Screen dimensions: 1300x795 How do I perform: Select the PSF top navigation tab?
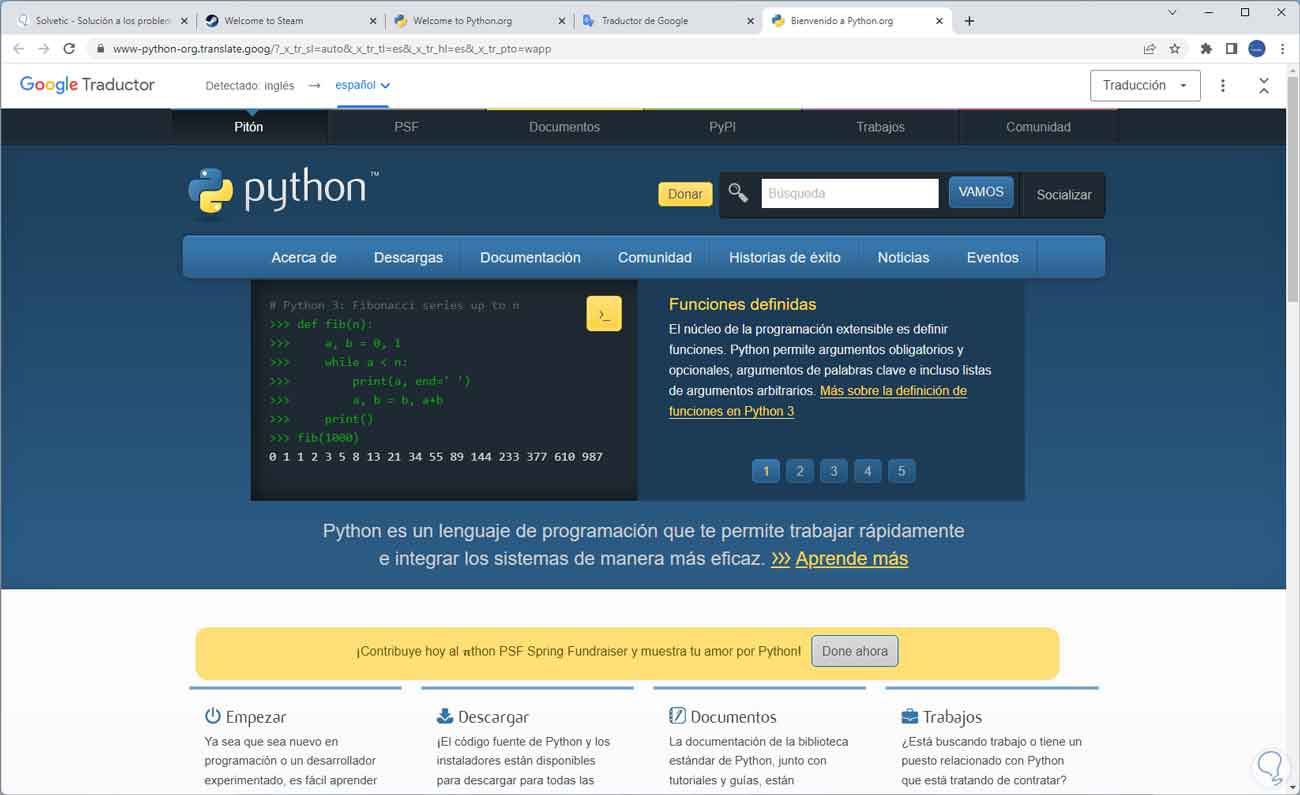pos(406,127)
